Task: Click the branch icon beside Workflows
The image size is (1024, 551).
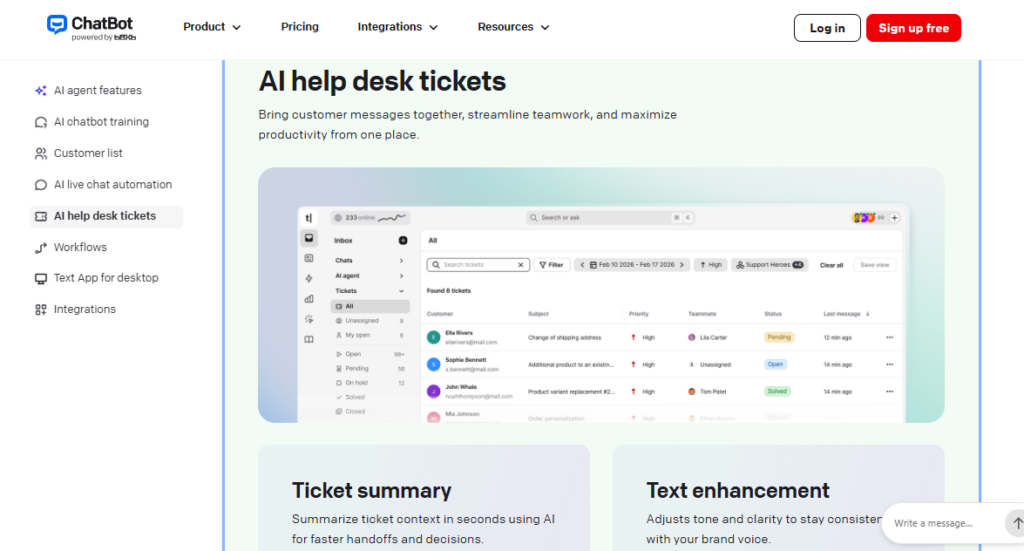Action: (x=40, y=247)
